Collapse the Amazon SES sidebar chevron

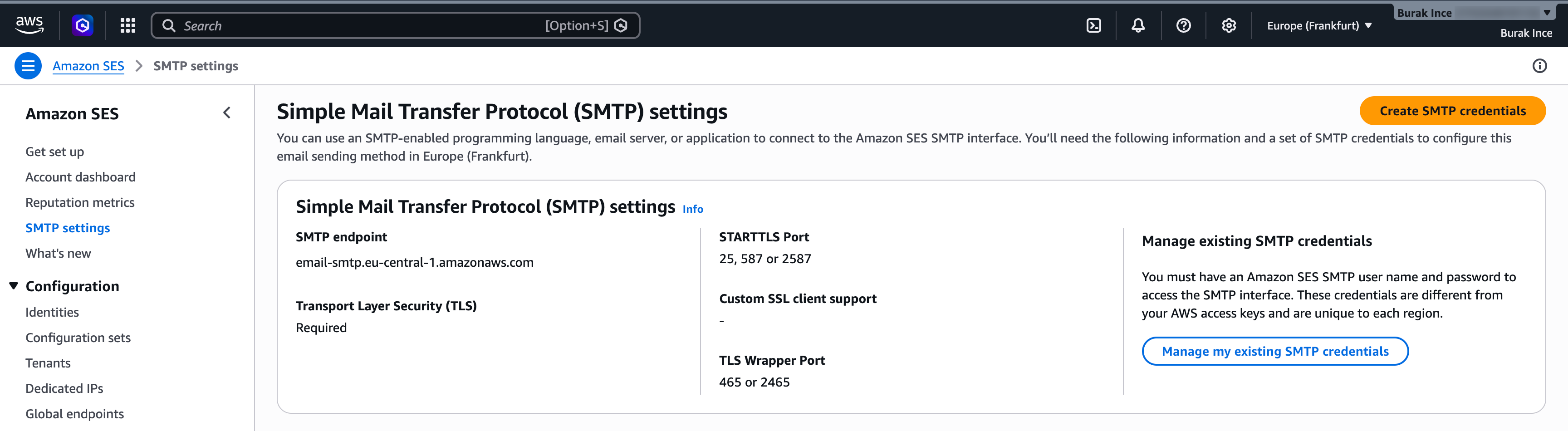click(x=226, y=113)
